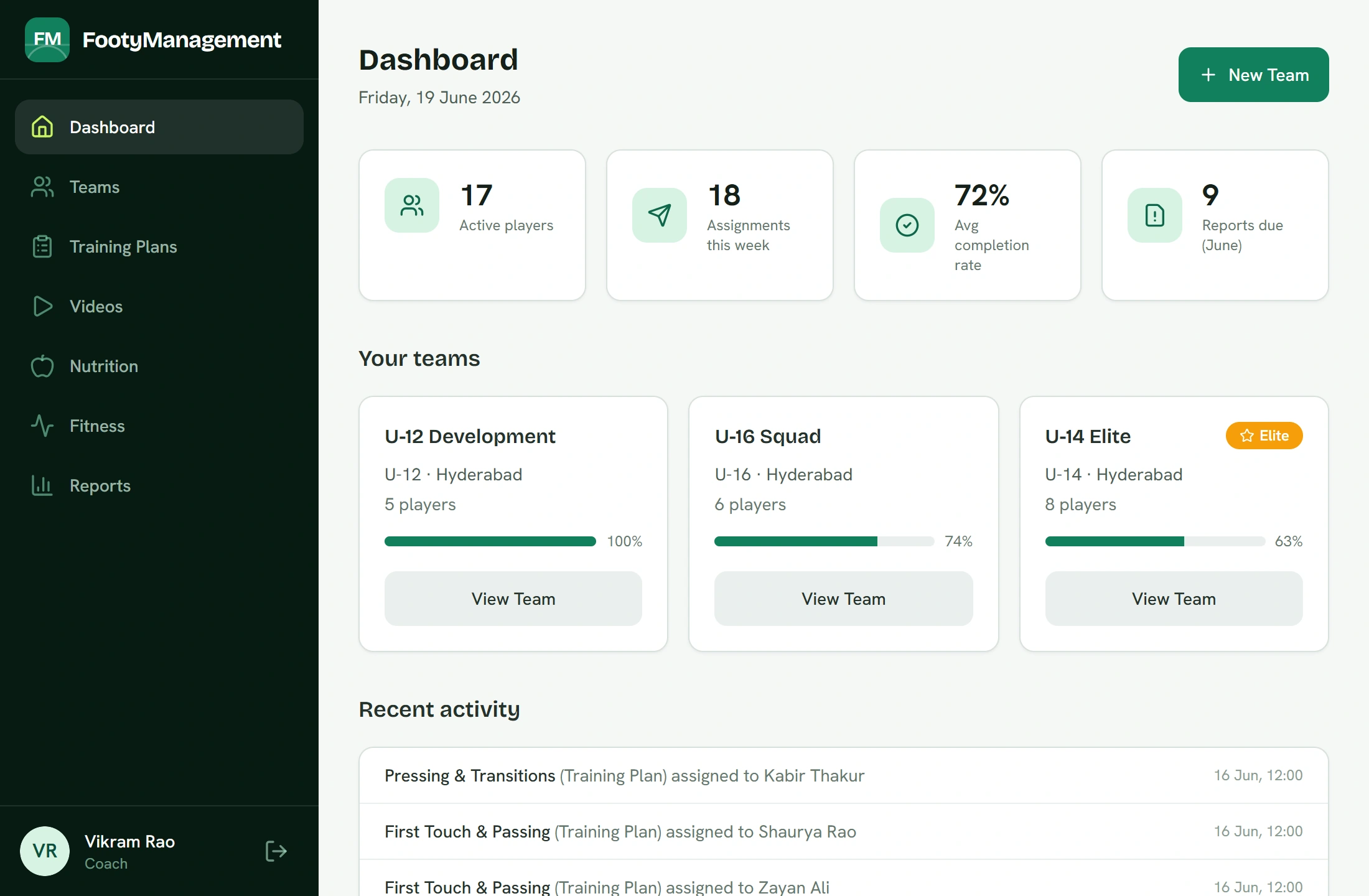1369x896 pixels.
Task: Select the Reports menu label
Action: pyautogui.click(x=100, y=486)
